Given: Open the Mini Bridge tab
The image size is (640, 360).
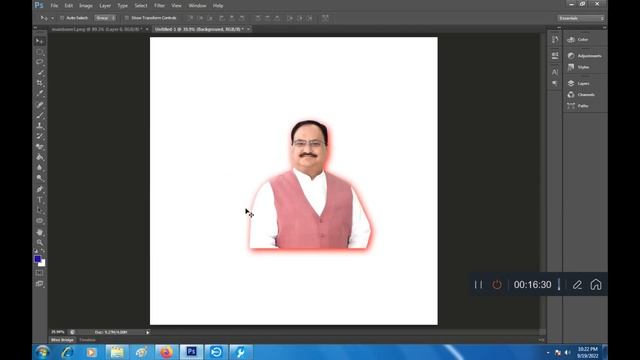Looking at the screenshot, I should (x=62, y=340).
